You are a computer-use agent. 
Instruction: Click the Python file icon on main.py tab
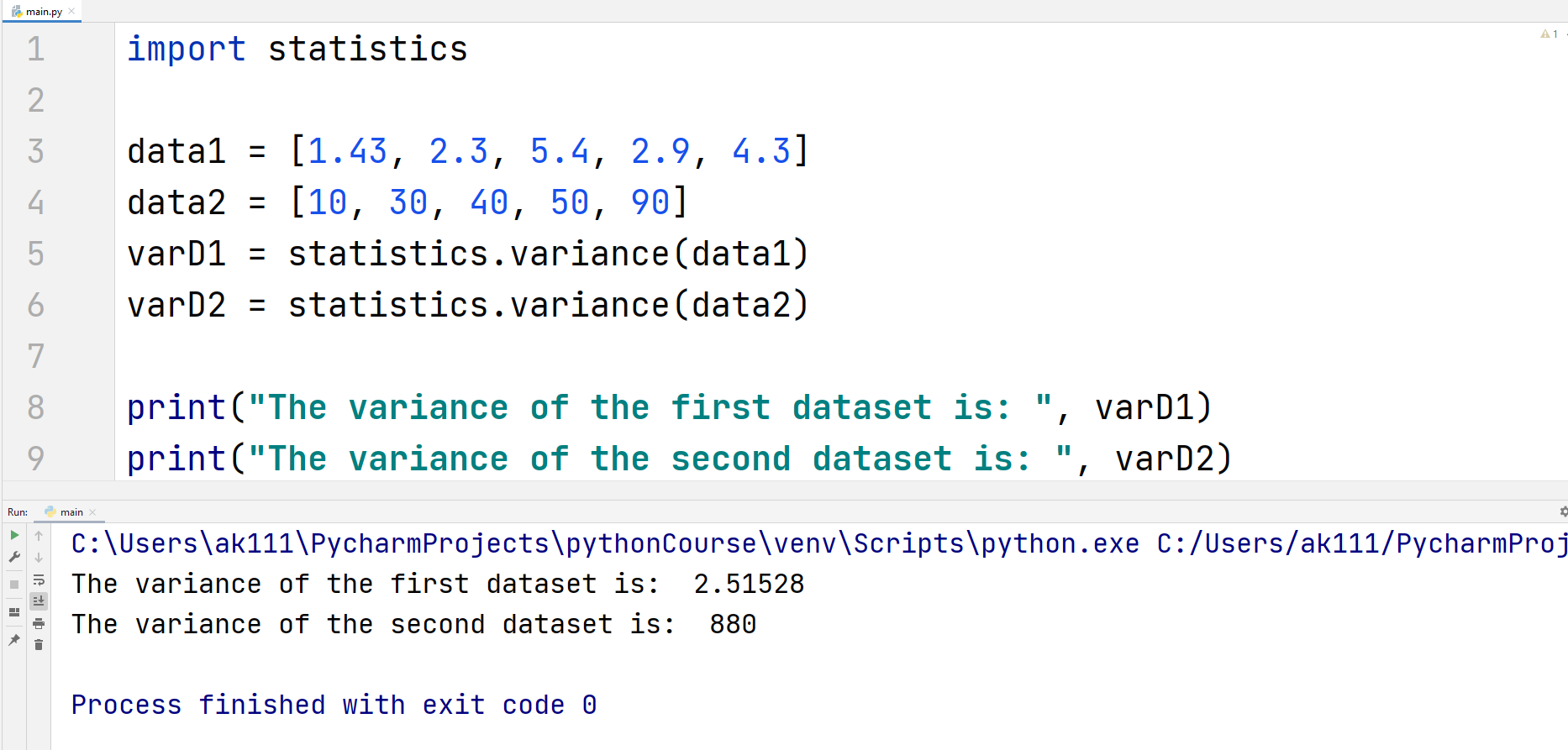coord(14,11)
